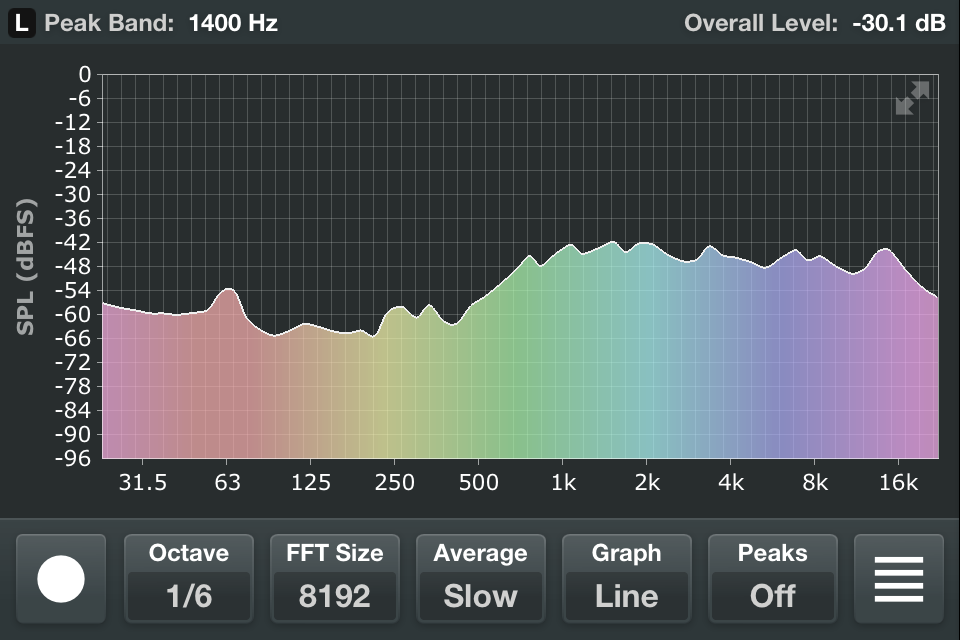Click the 8k frequency axis label

pyautogui.click(x=815, y=483)
